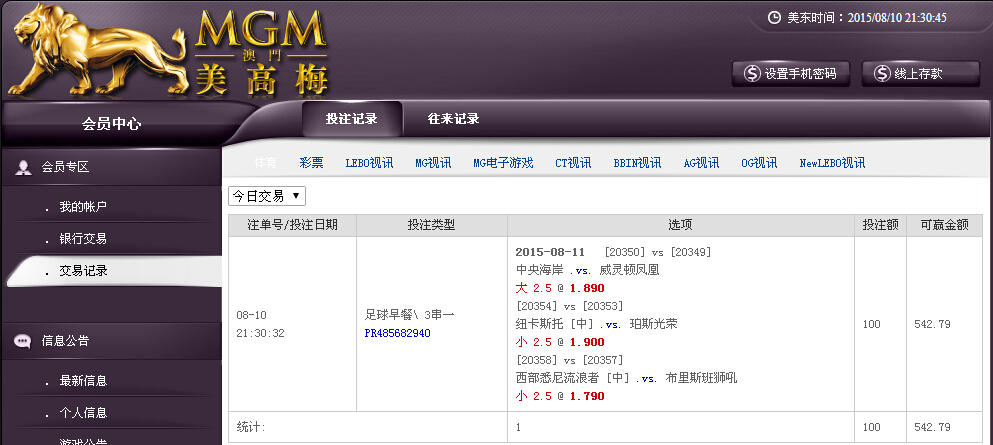This screenshot has width=993, height=445.
Task: Click 统计 summary row label
Action: [x=251, y=427]
